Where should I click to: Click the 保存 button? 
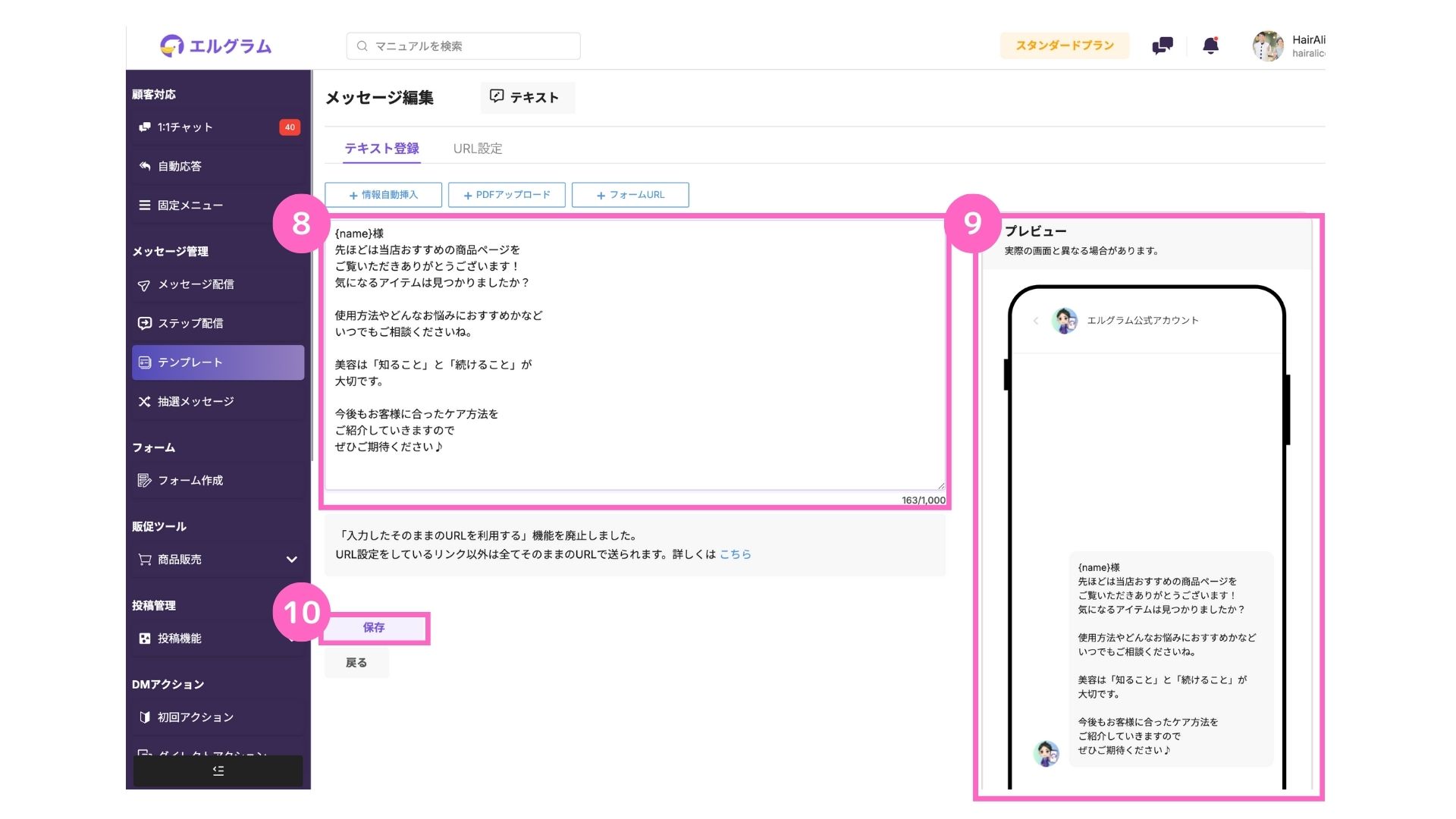[x=374, y=628]
